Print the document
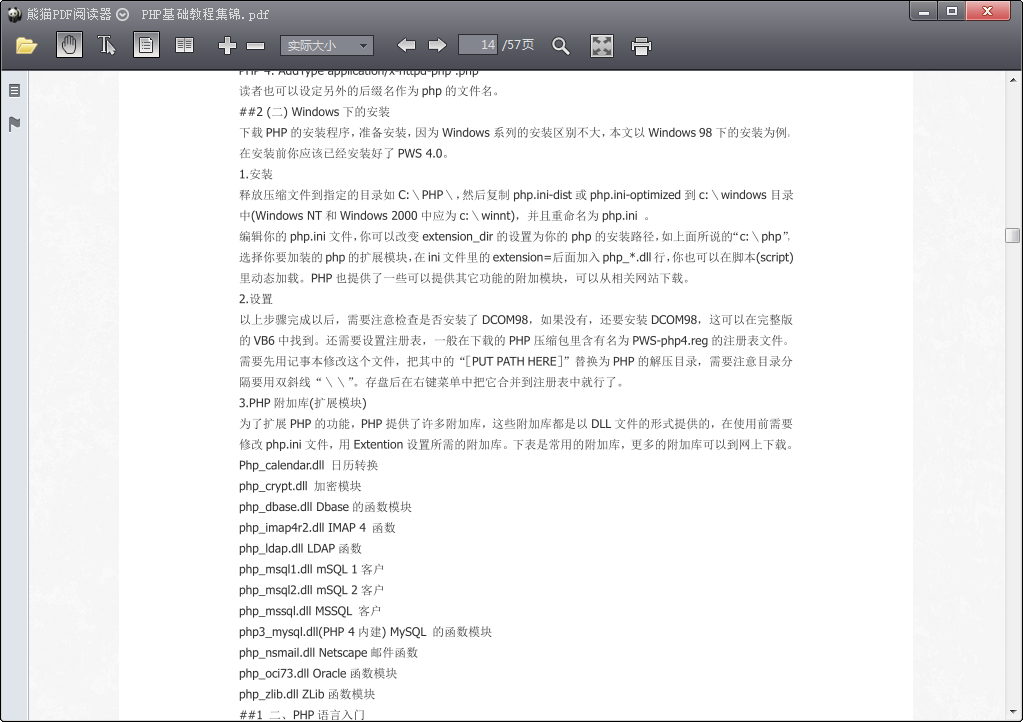The width and height of the screenshot is (1023, 722). point(642,45)
